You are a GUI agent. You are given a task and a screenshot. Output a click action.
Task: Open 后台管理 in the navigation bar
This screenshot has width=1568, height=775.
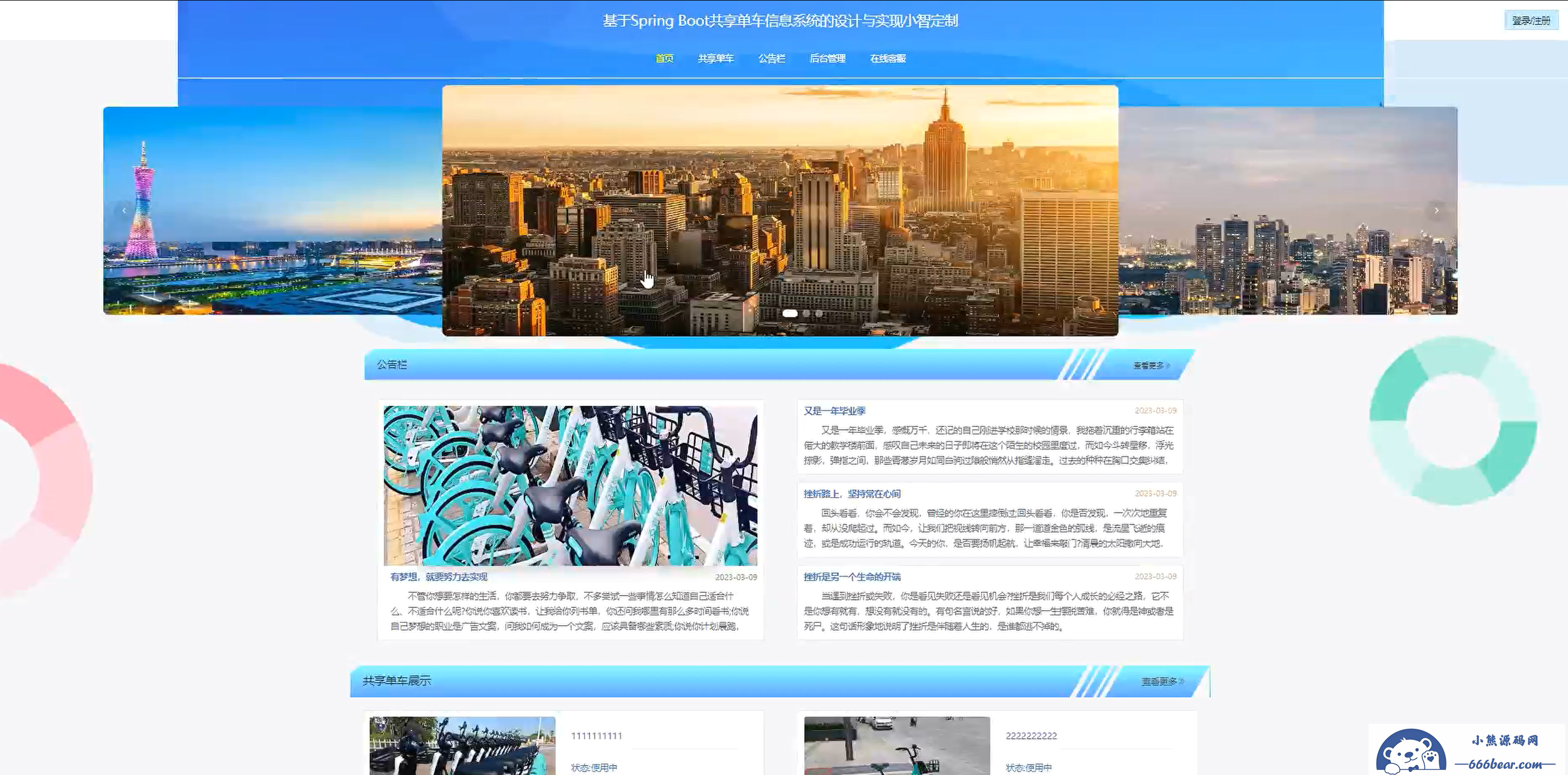827,59
